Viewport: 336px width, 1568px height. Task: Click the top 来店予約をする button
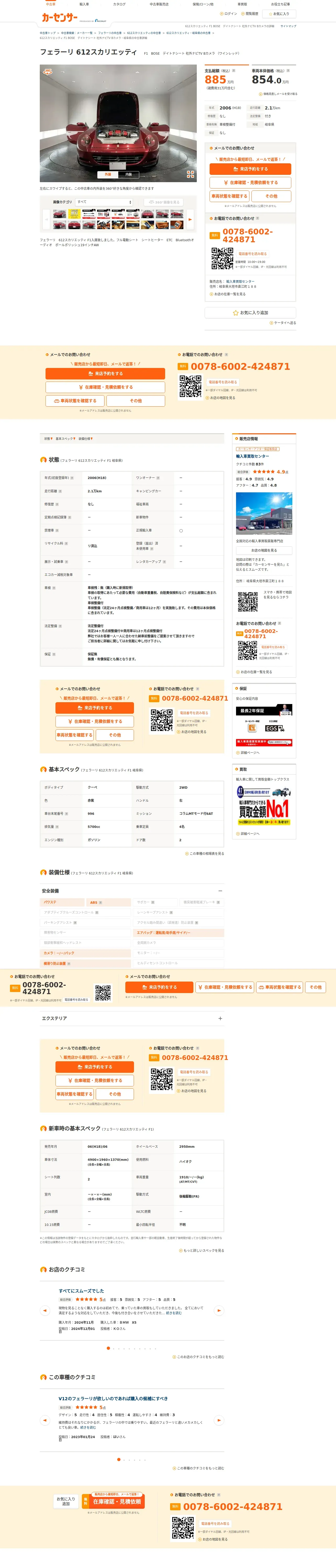251,169
